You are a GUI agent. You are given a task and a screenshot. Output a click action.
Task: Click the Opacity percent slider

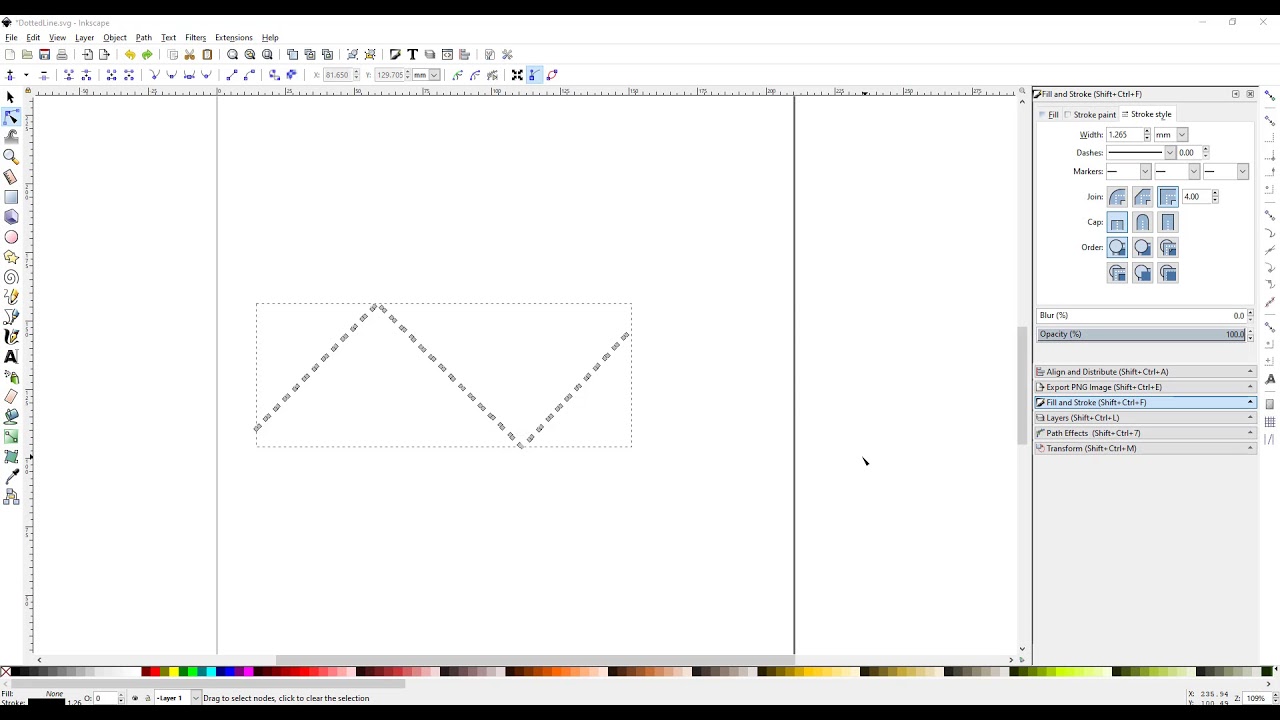[x=1141, y=334]
